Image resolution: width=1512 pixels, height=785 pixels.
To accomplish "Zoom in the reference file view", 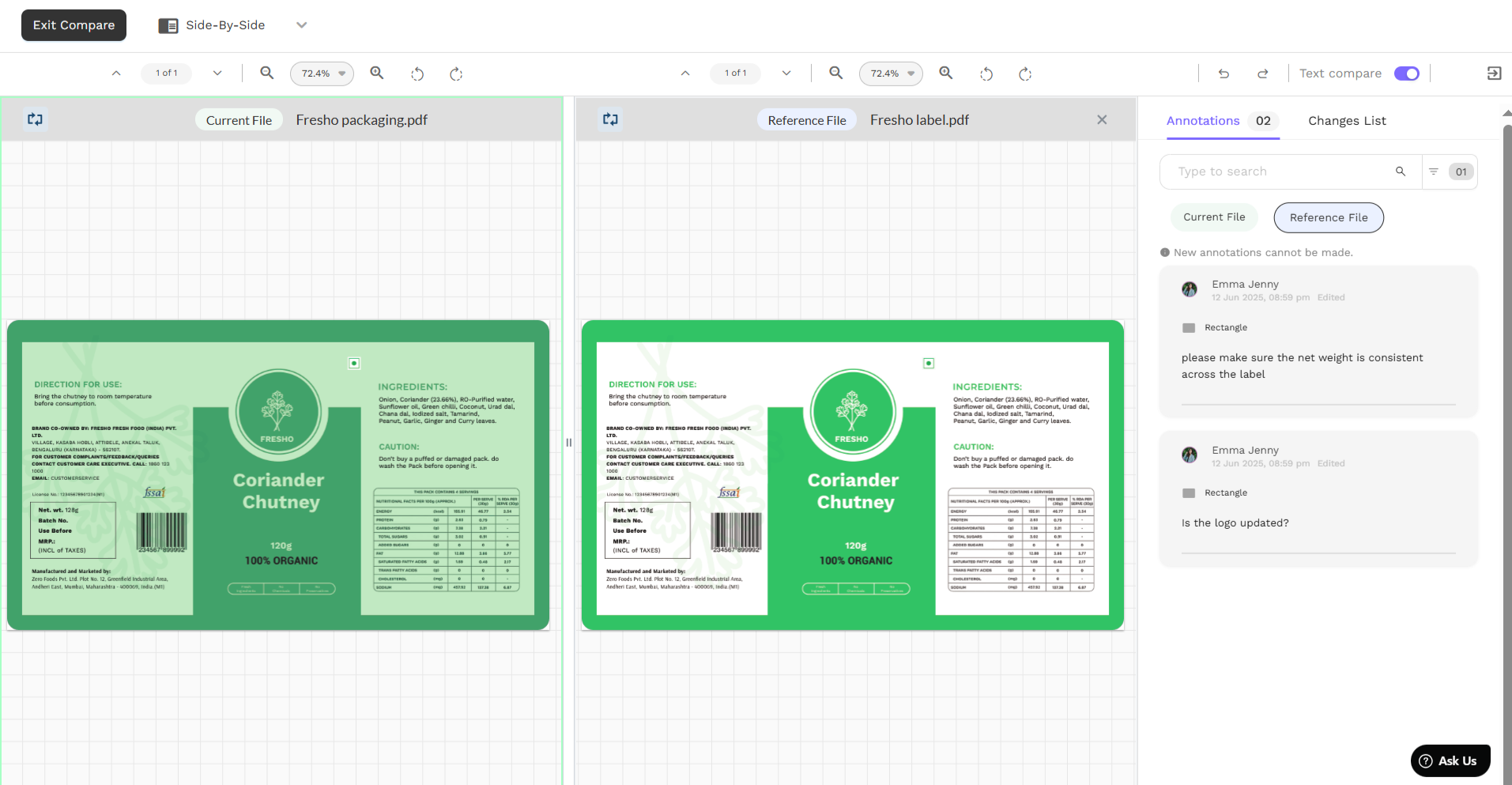I will click(x=946, y=73).
